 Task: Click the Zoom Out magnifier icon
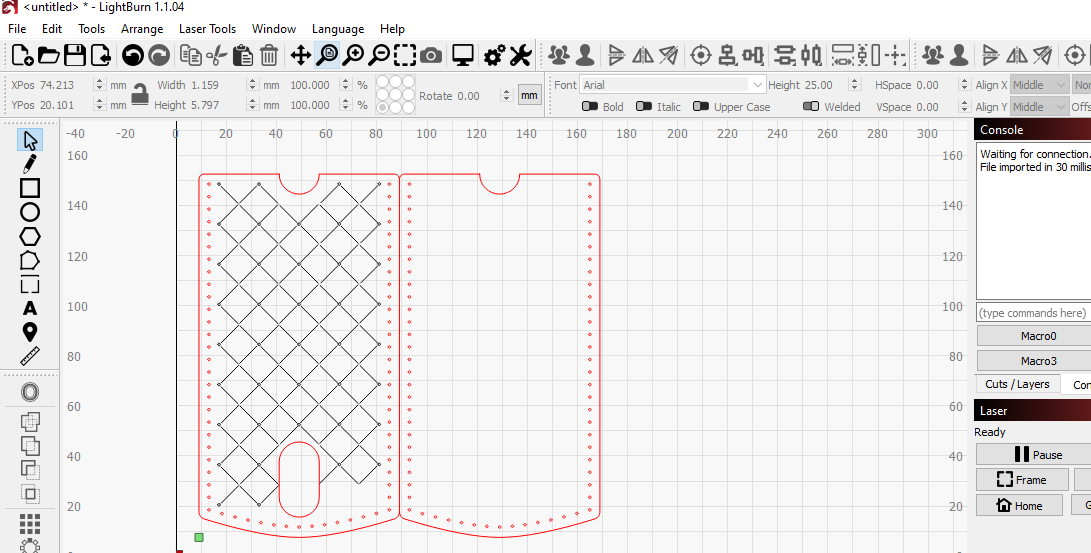pyautogui.click(x=379, y=55)
